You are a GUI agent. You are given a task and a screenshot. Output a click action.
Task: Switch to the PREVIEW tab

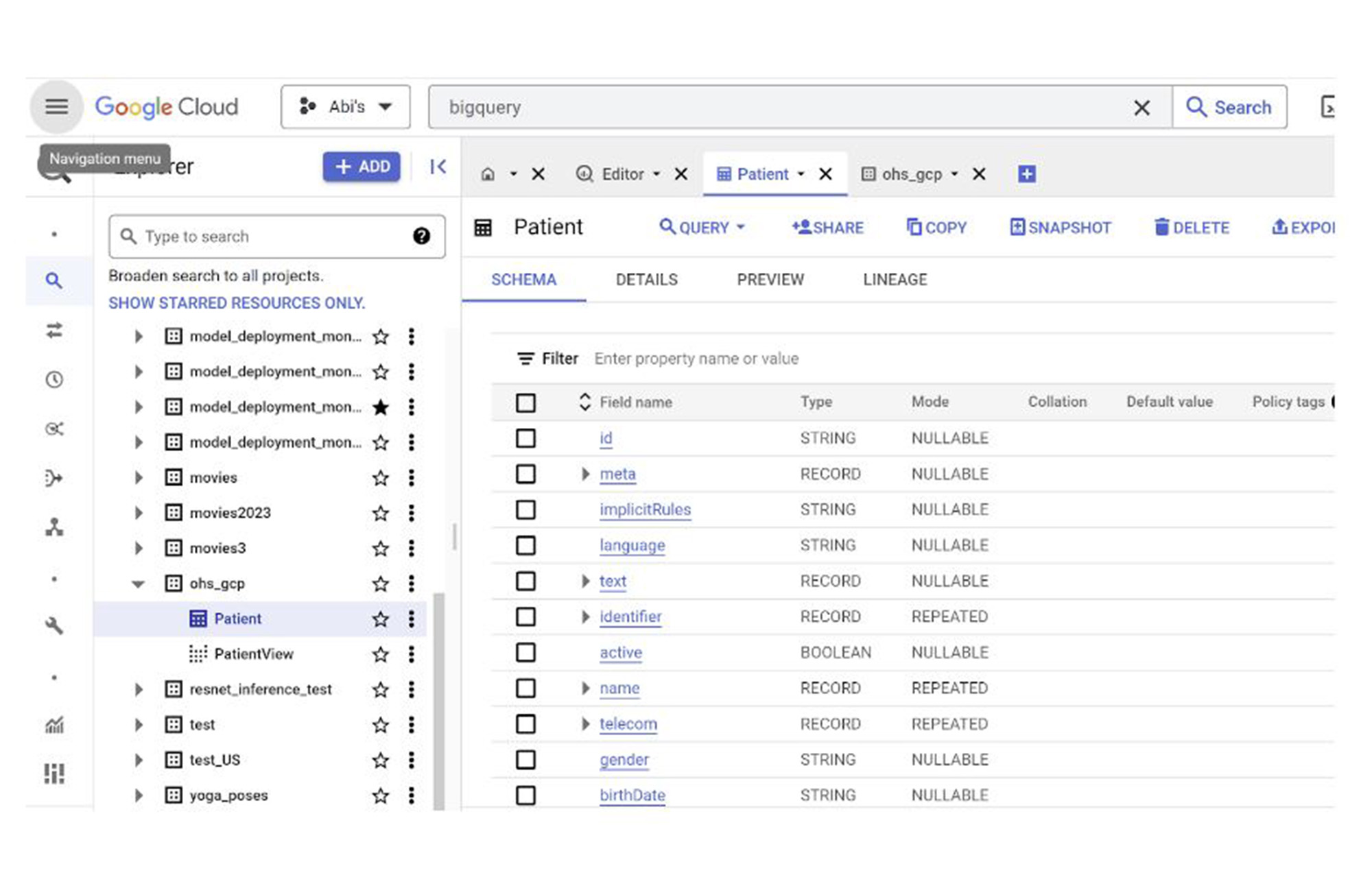coord(770,280)
